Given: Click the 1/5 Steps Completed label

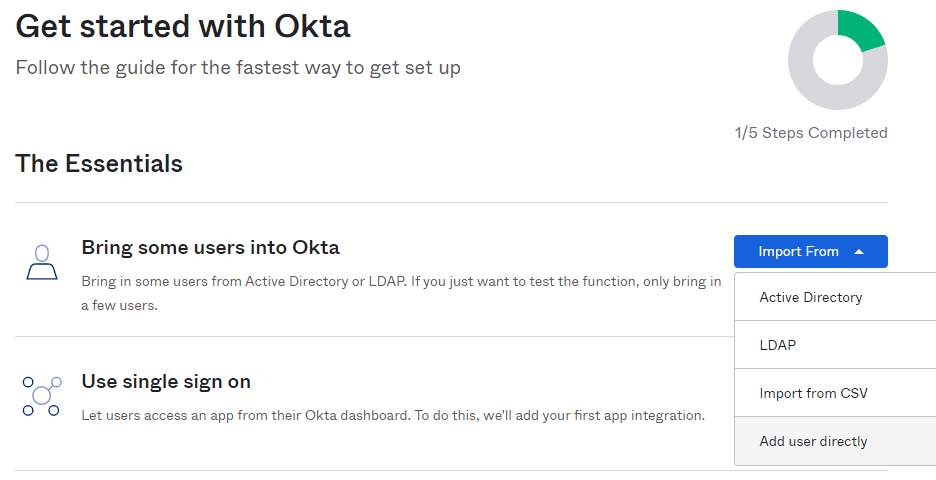Looking at the screenshot, I should pyautogui.click(x=811, y=133).
